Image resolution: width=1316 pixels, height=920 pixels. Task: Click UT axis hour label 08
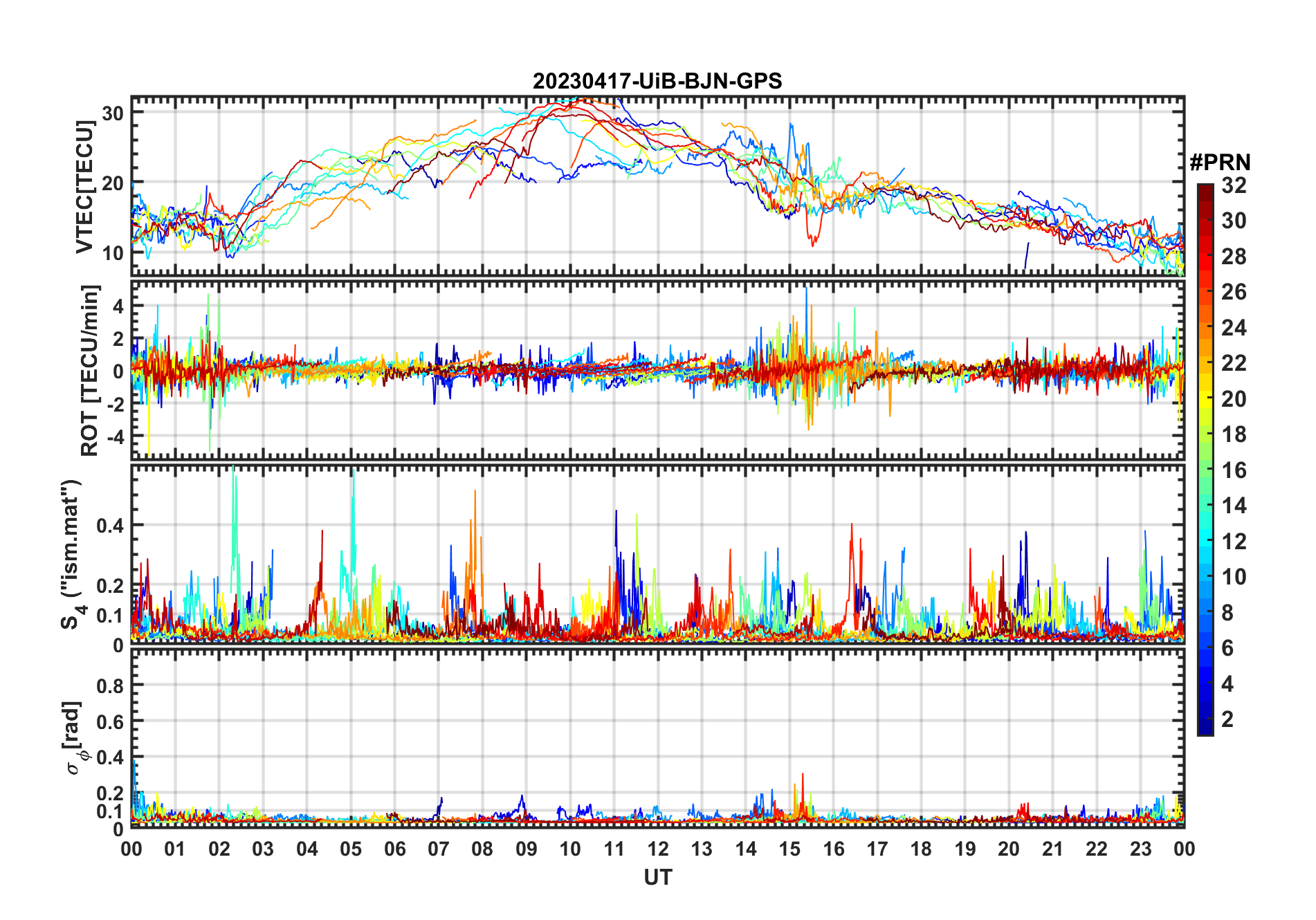click(x=482, y=849)
